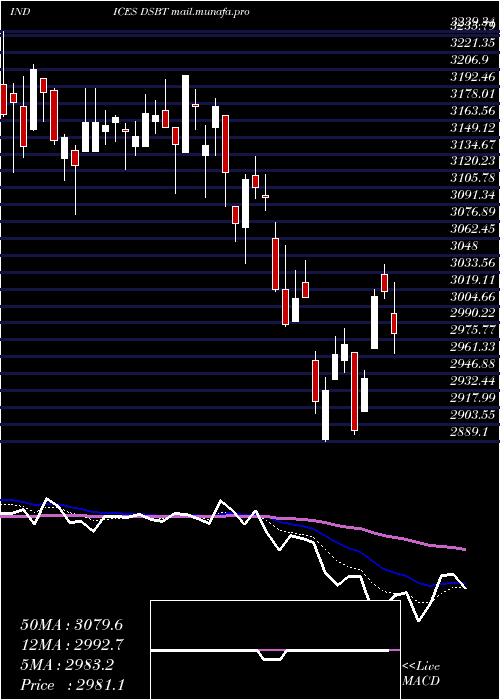Click the 2961.33 axis label
Viewport: 500px width, 700px height.
click(473, 347)
